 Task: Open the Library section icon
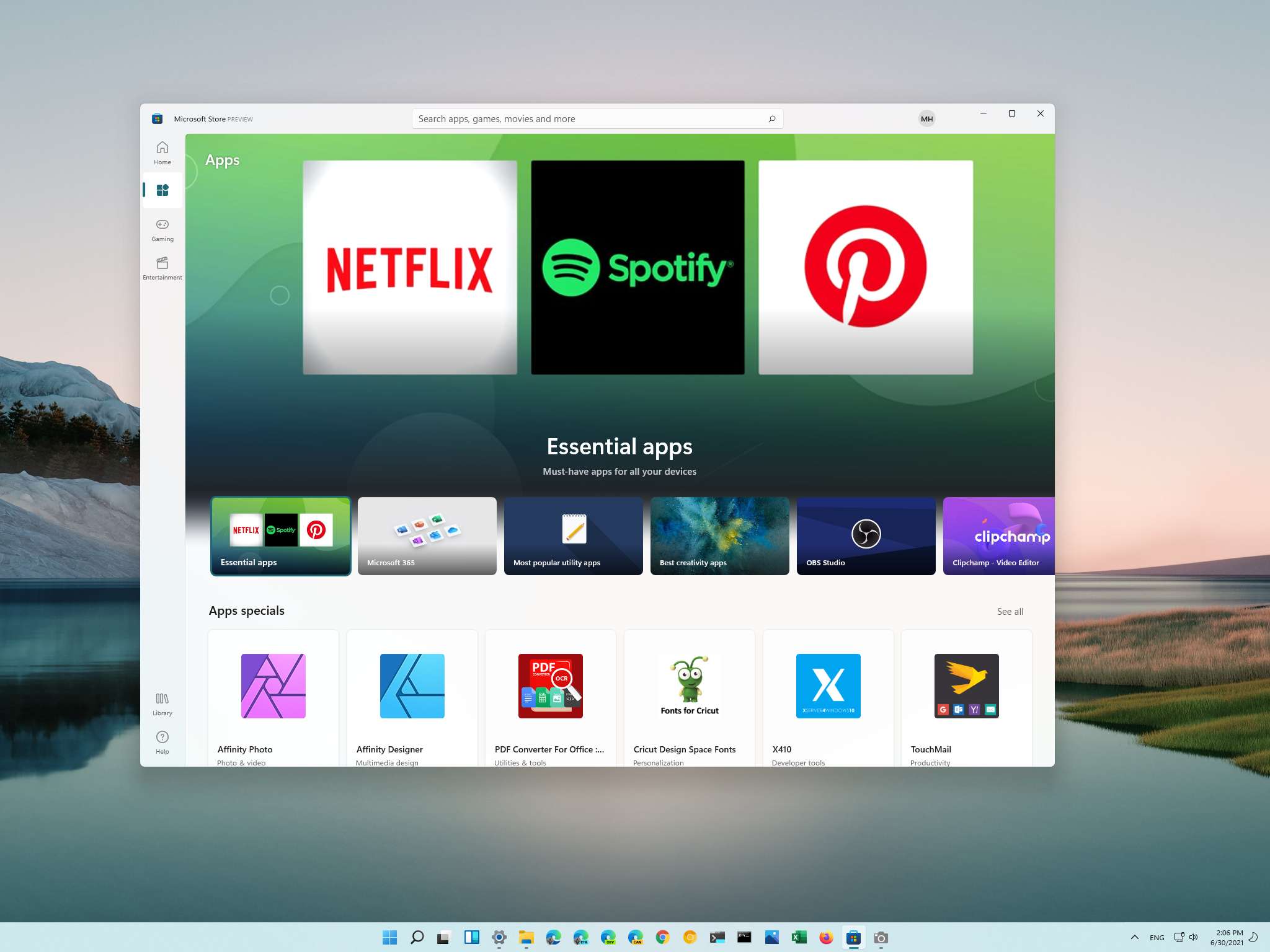pyautogui.click(x=162, y=699)
